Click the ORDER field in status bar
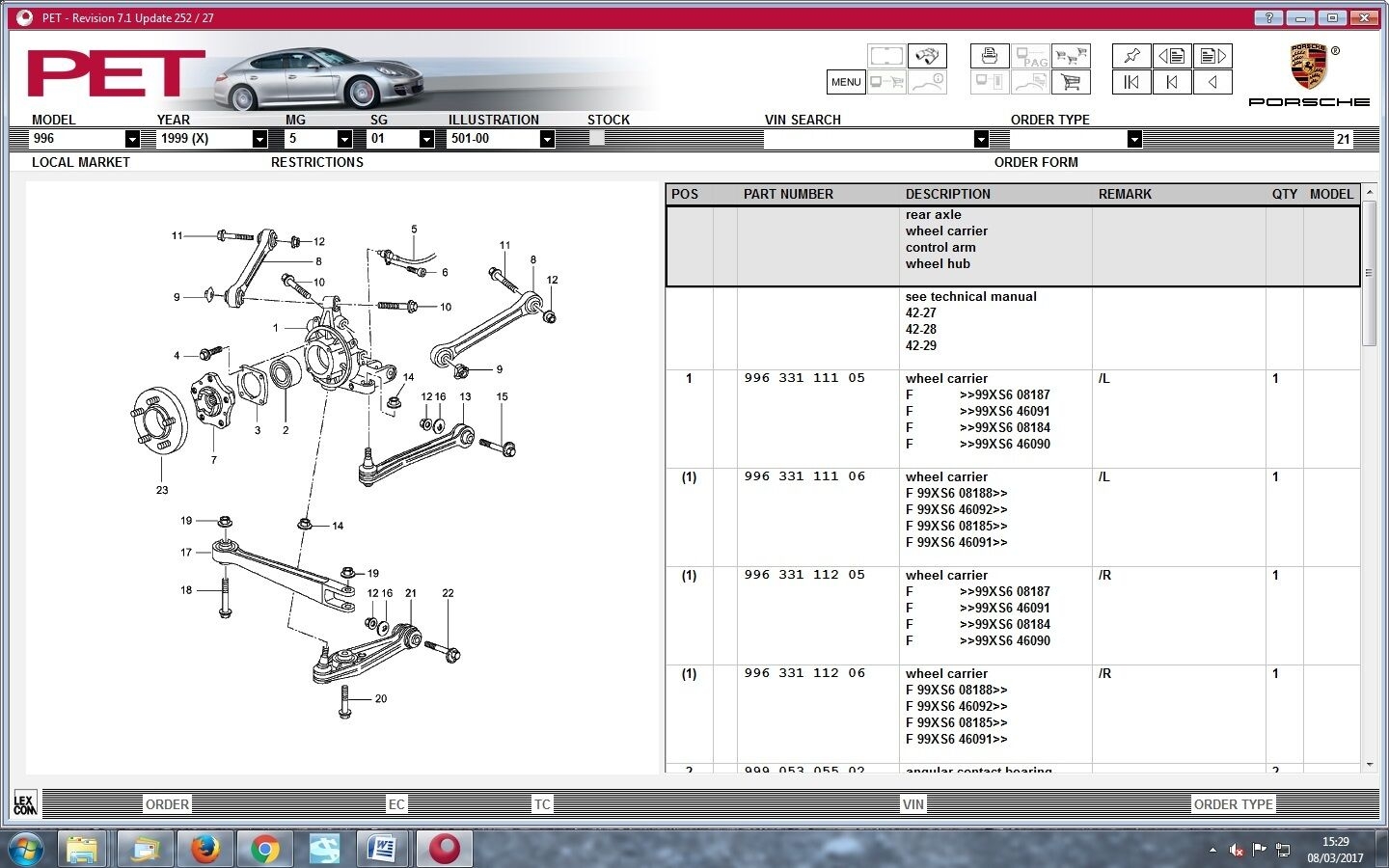This screenshot has width=1389, height=868. coord(167,804)
